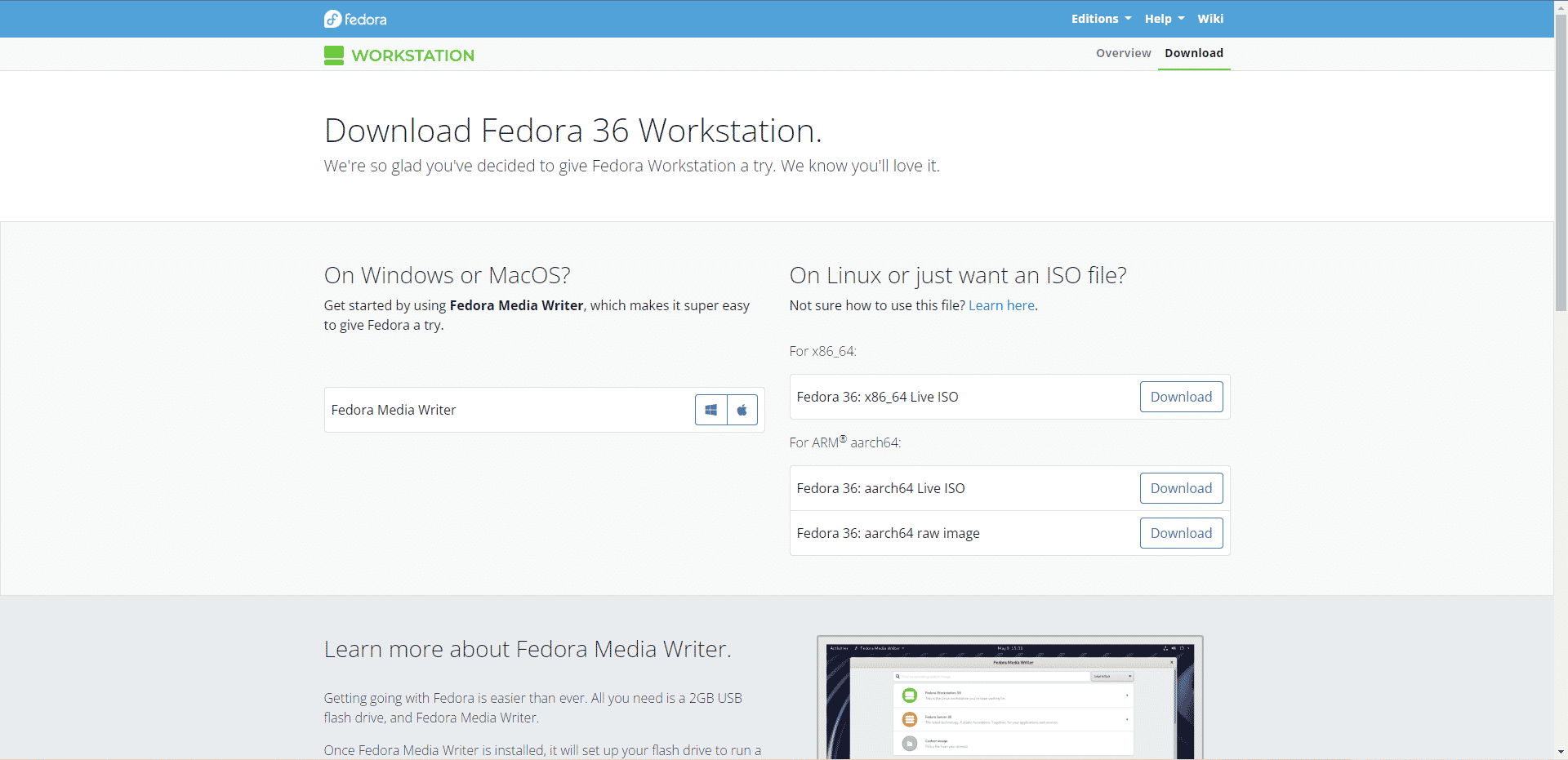Click the WORKSTATION title link

pos(412,56)
